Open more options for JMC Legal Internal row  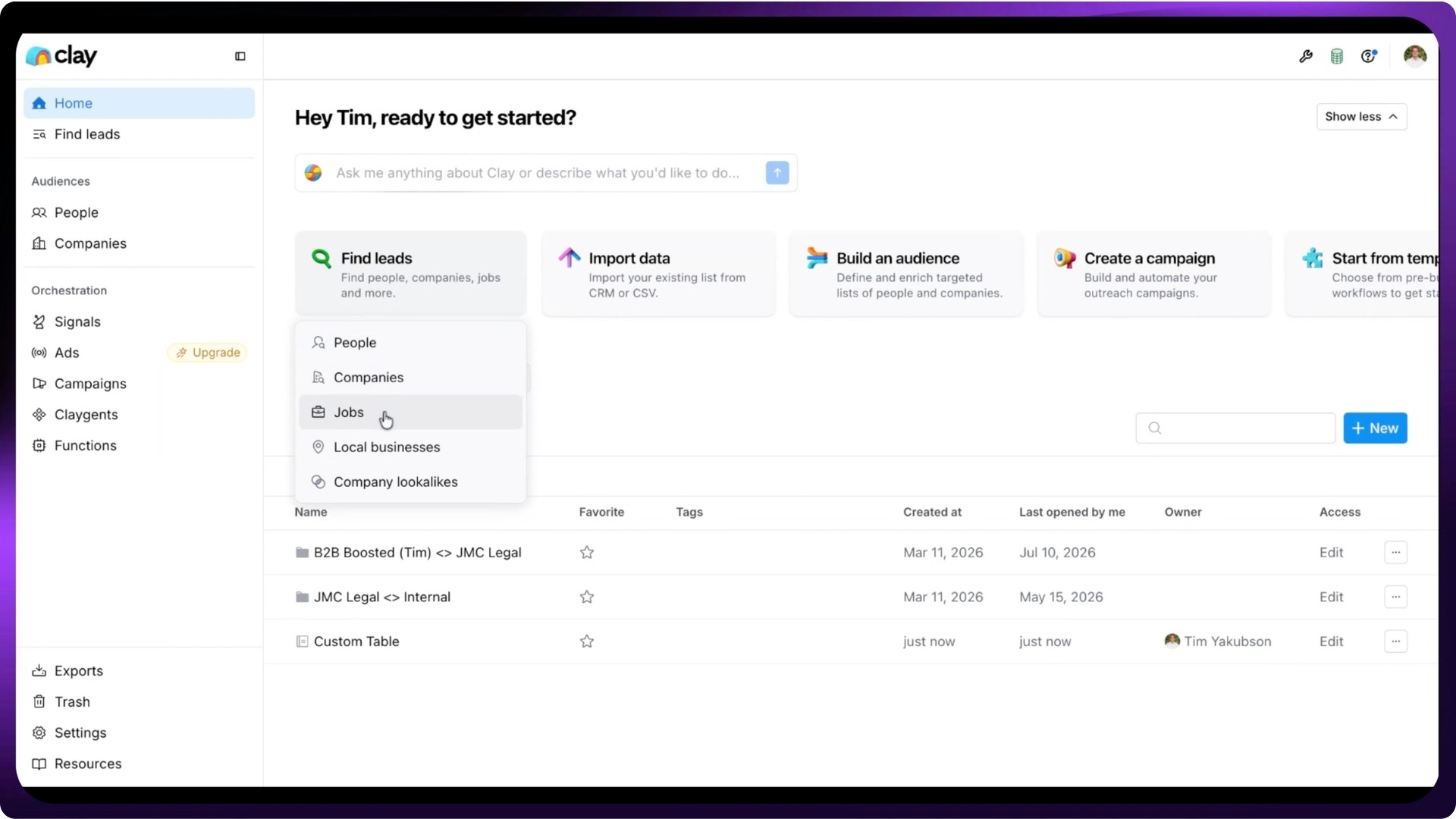[1395, 597]
